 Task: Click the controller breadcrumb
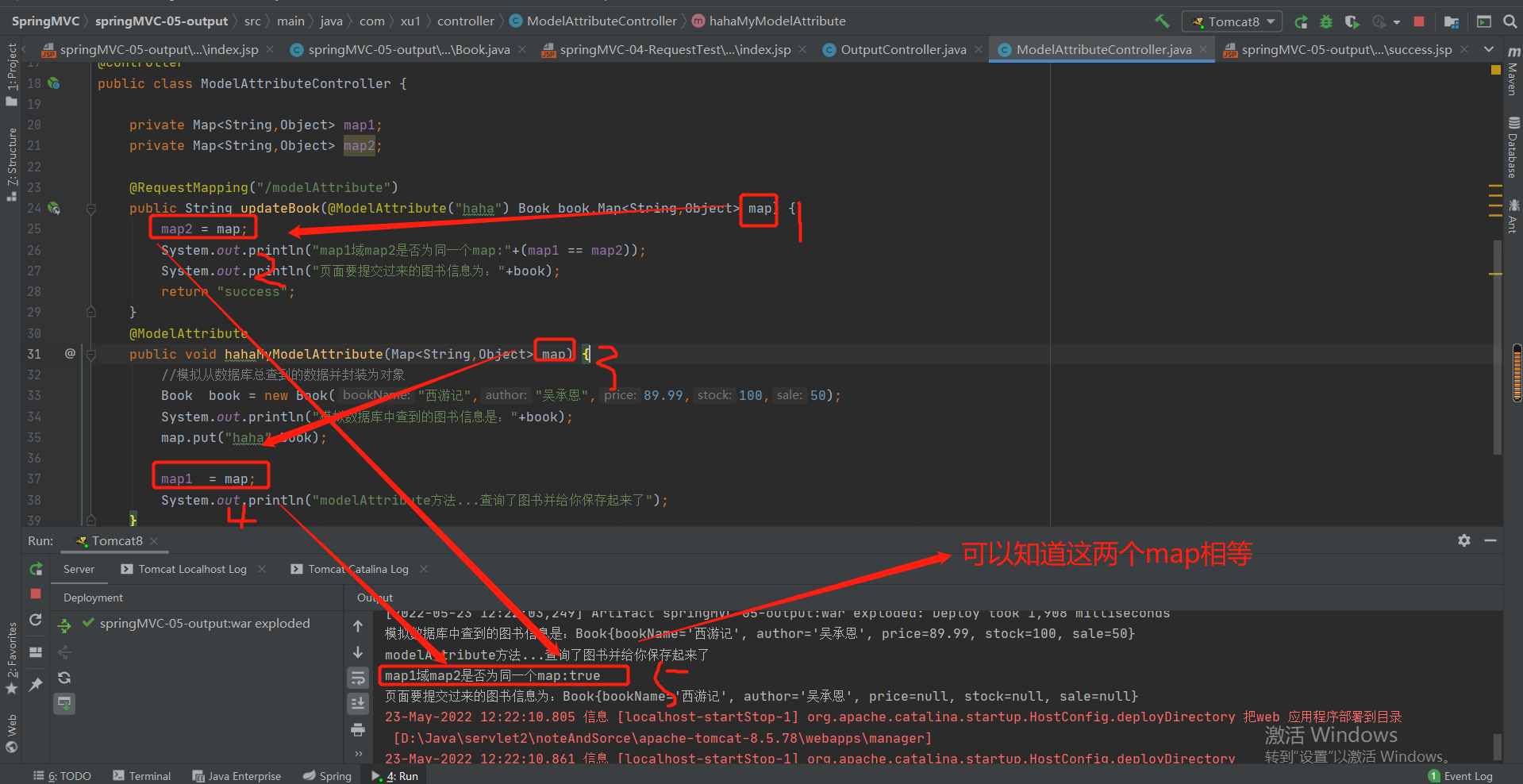coord(465,21)
